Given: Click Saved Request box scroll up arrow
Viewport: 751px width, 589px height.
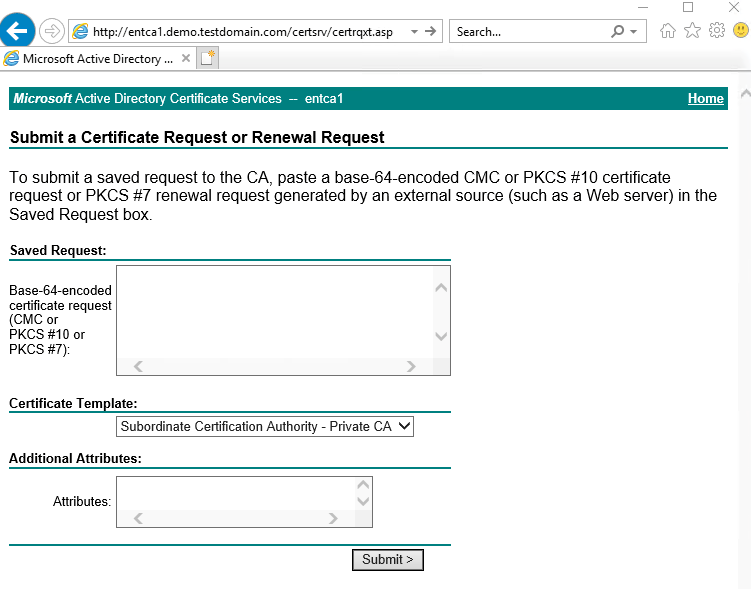Looking at the screenshot, I should (x=441, y=288).
